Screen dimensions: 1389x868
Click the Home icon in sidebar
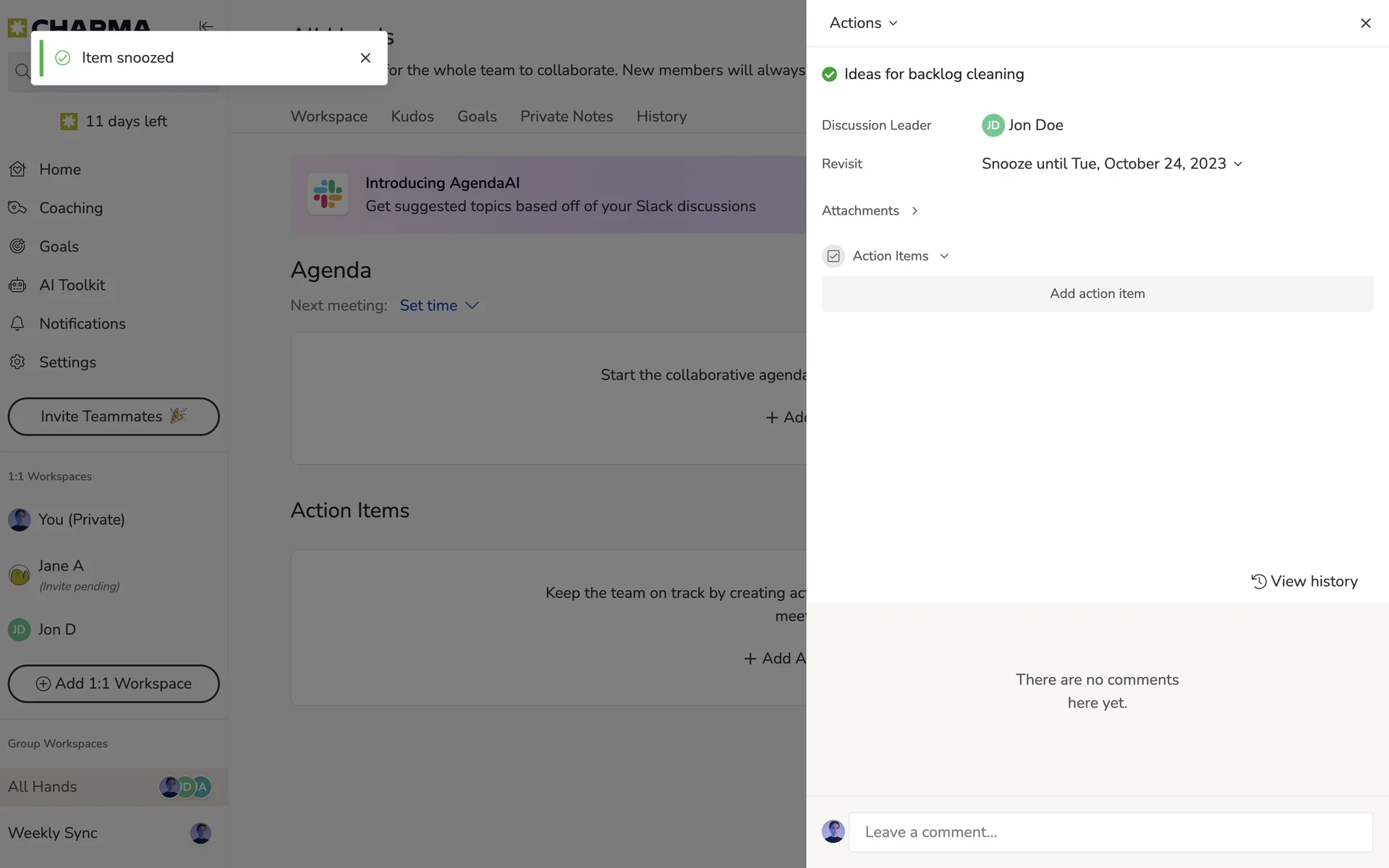click(17, 169)
